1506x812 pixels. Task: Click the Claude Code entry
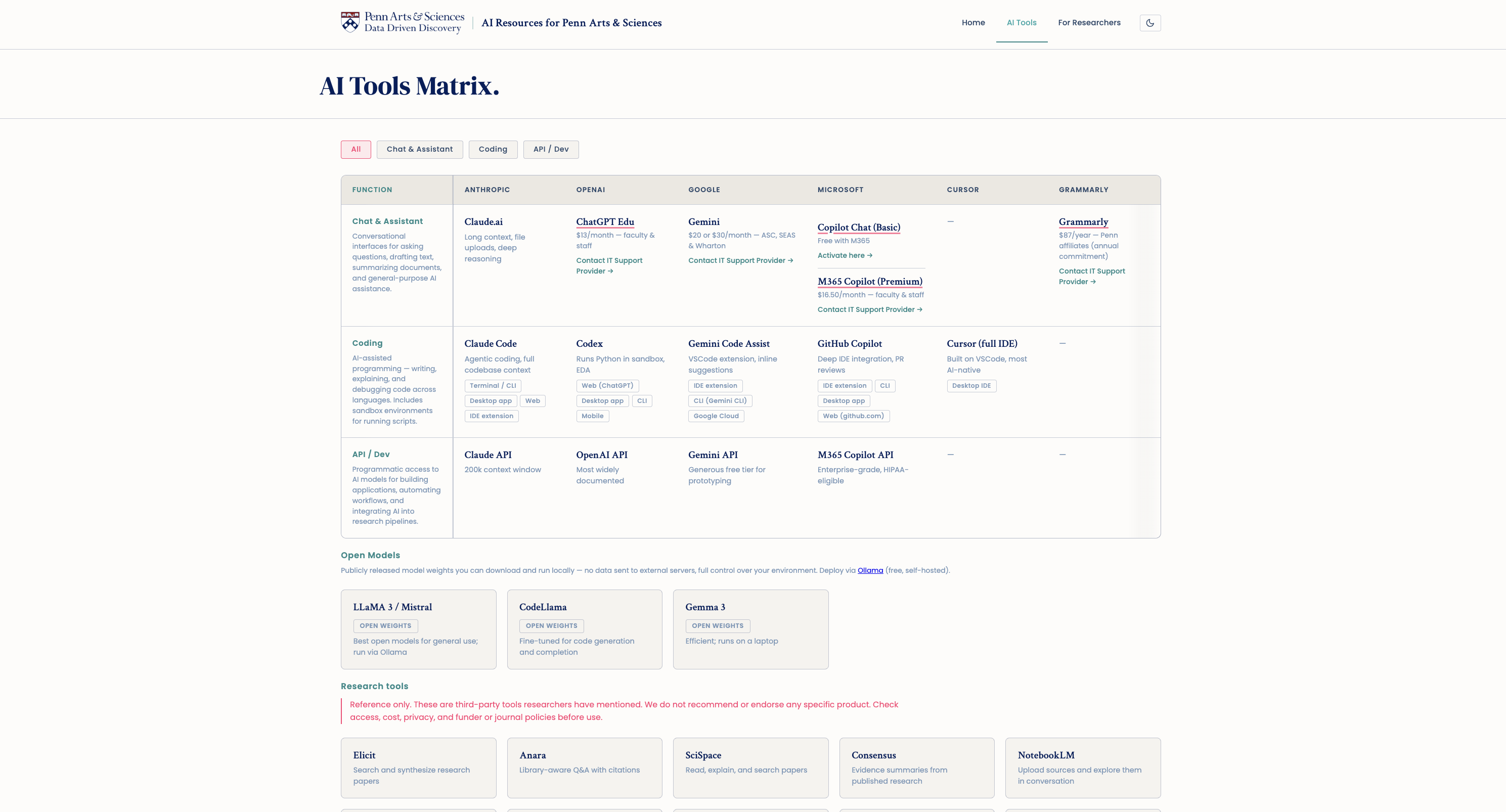click(491, 344)
